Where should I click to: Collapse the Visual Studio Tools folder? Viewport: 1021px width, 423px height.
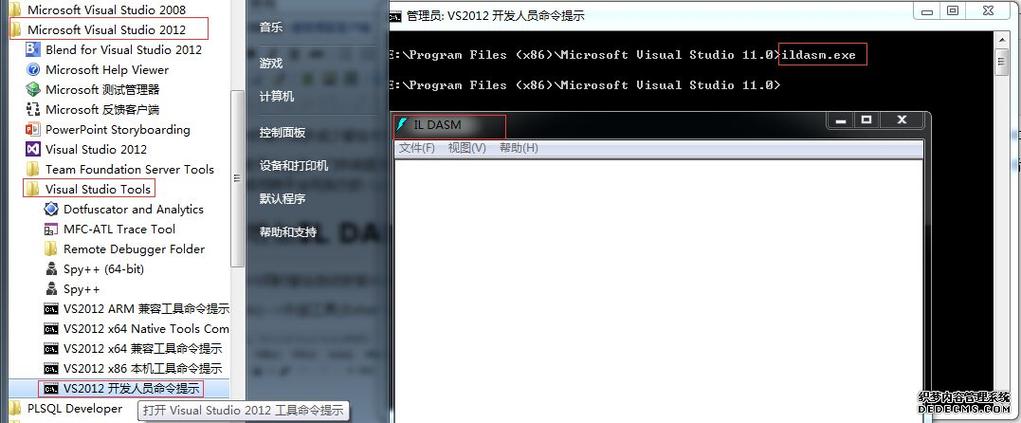tap(89, 189)
